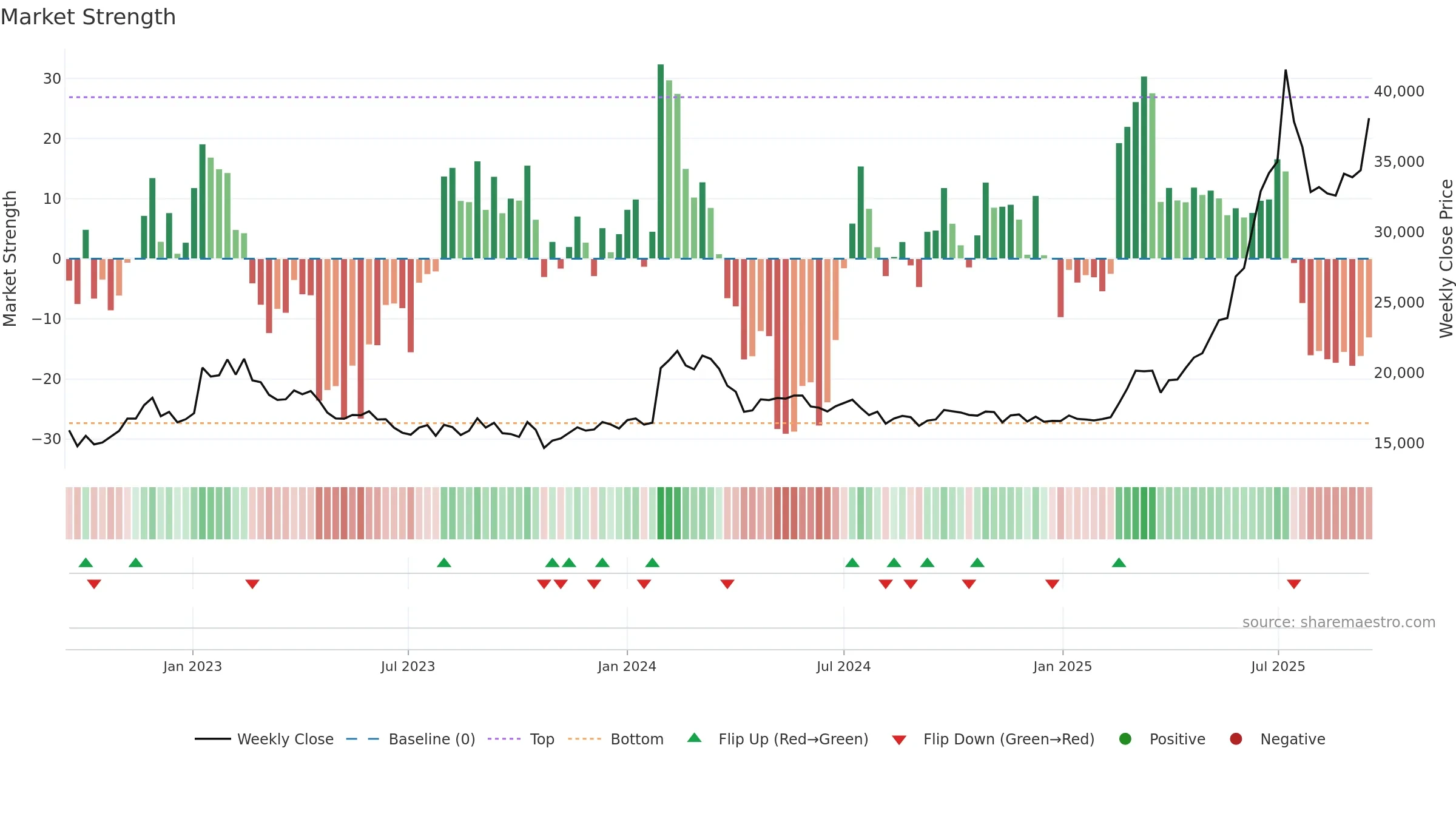Click the Positive legend label

1178,739
